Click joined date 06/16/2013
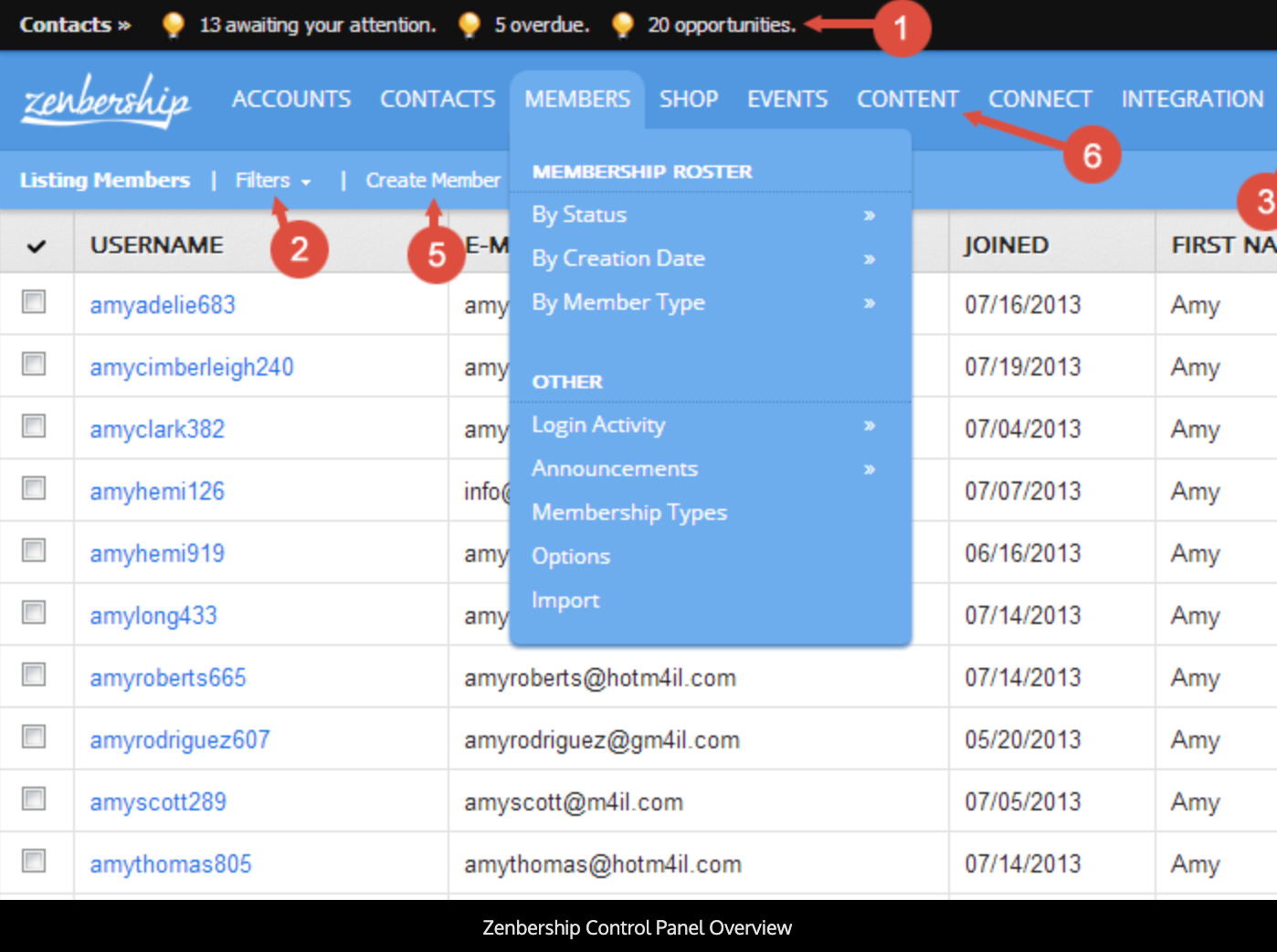 point(1023,554)
